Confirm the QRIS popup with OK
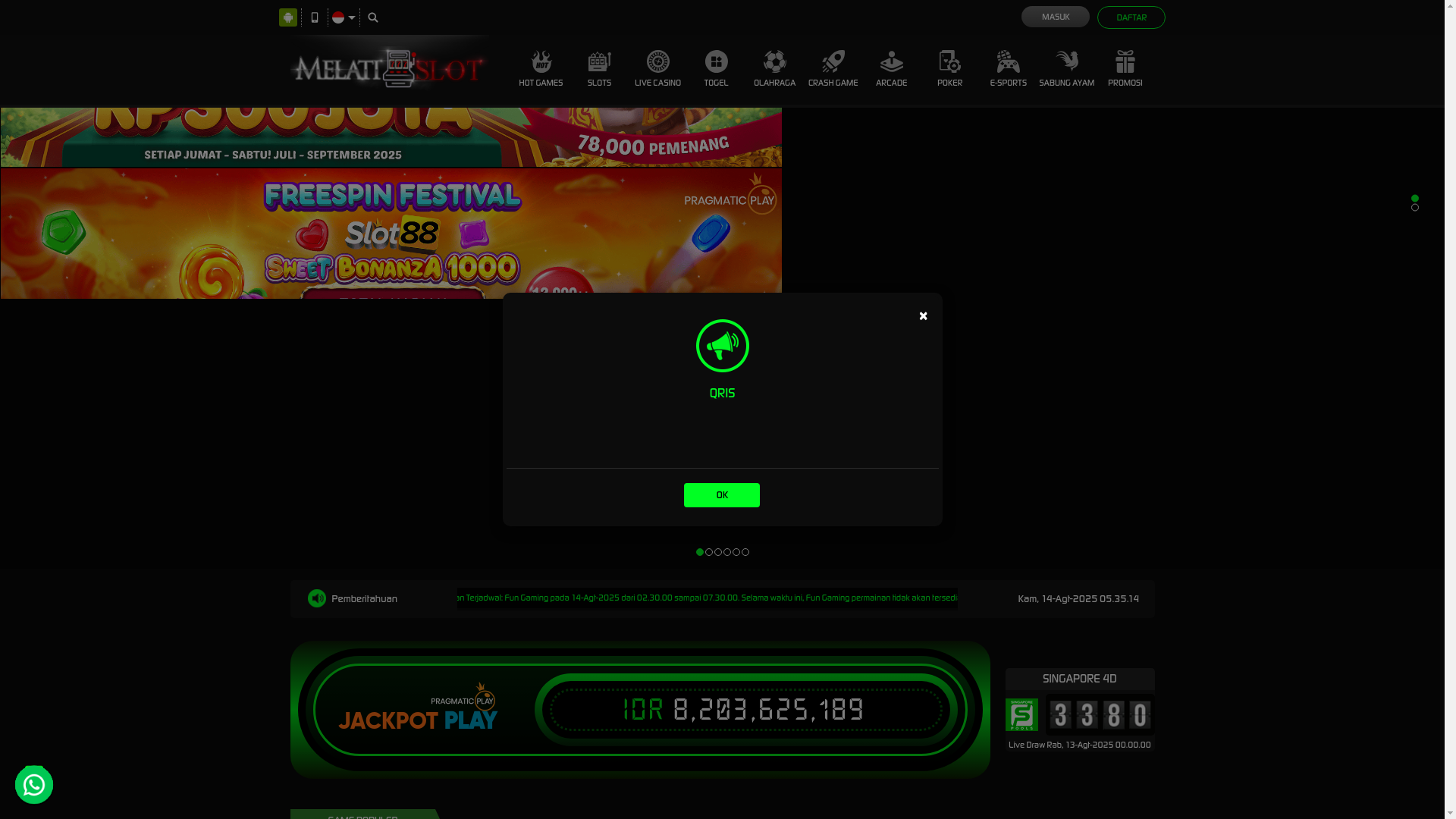Screen dimensions: 1456x819 tap(721, 495)
